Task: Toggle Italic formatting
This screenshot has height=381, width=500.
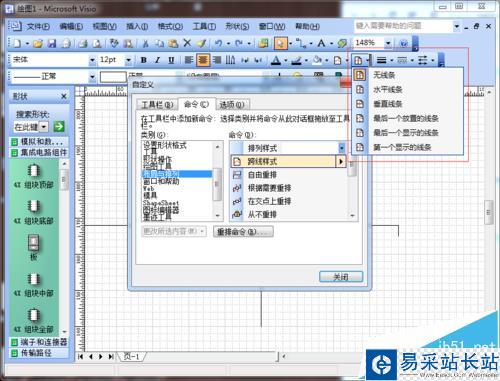Action: 157,60
